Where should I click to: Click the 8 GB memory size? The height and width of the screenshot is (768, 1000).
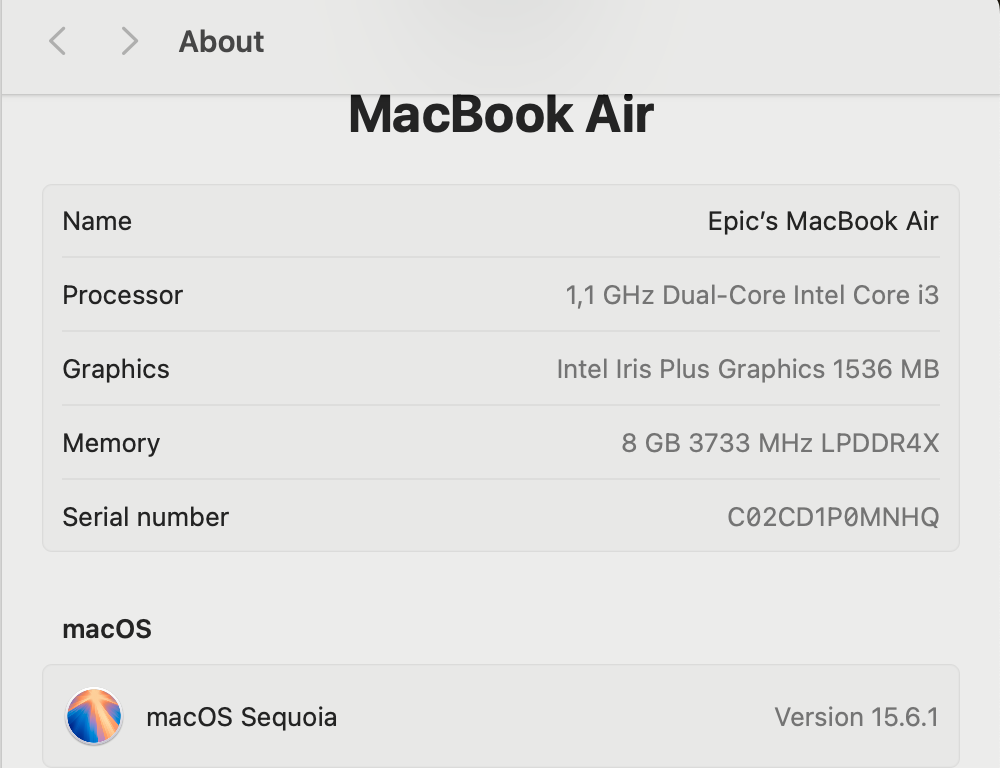[651, 443]
